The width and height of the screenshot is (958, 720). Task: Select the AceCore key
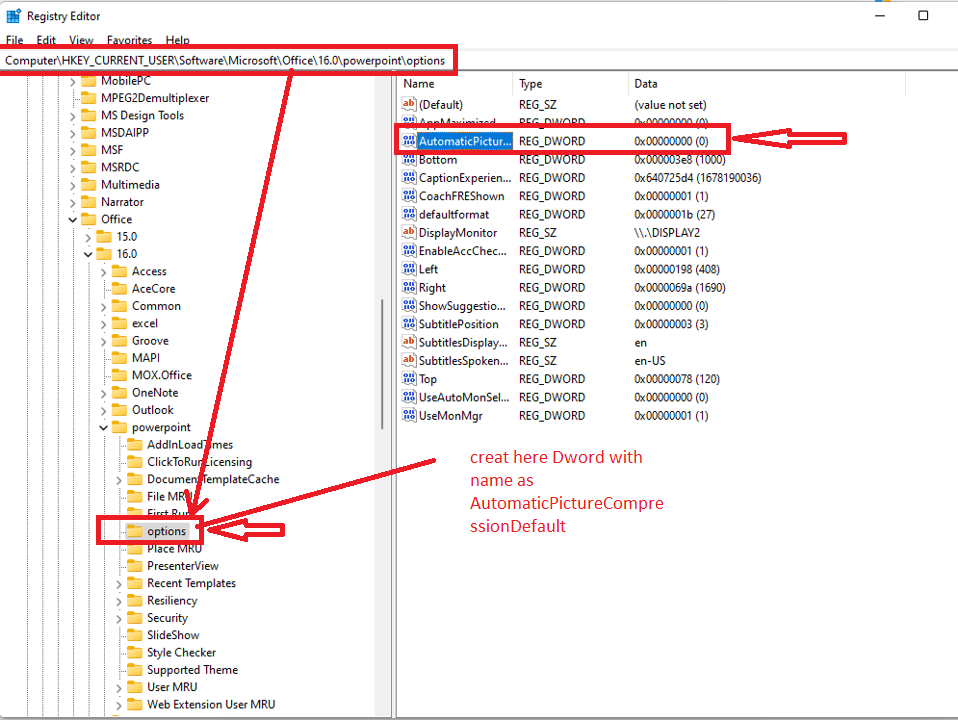(153, 288)
